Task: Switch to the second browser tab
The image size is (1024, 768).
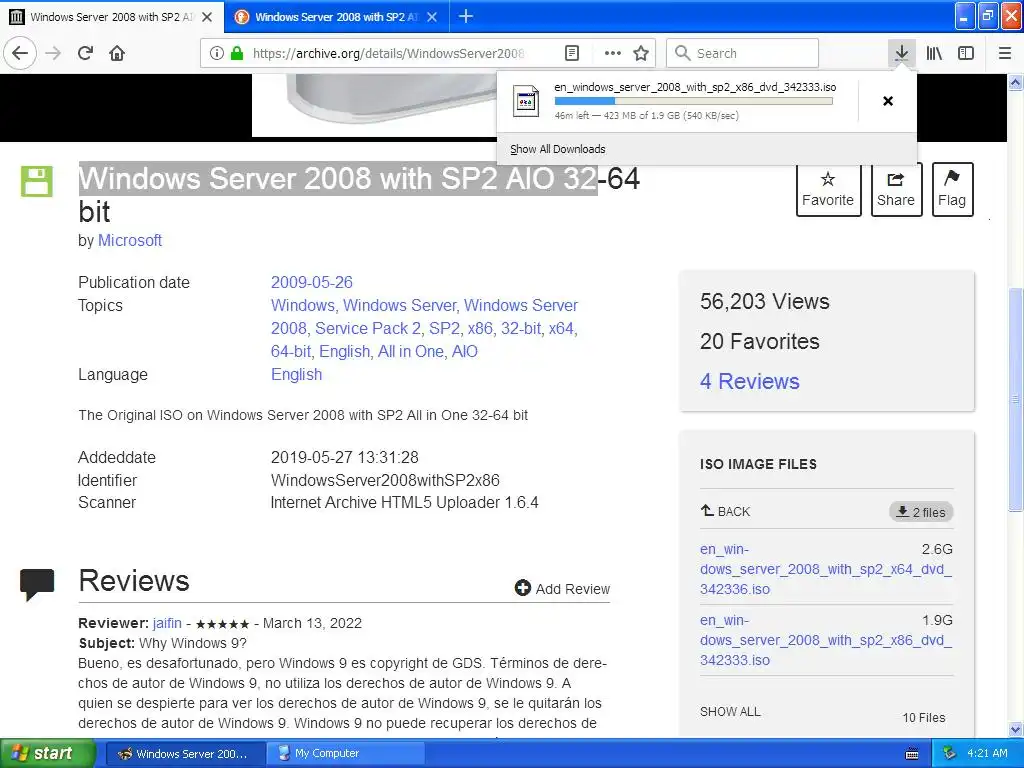Action: (x=336, y=17)
